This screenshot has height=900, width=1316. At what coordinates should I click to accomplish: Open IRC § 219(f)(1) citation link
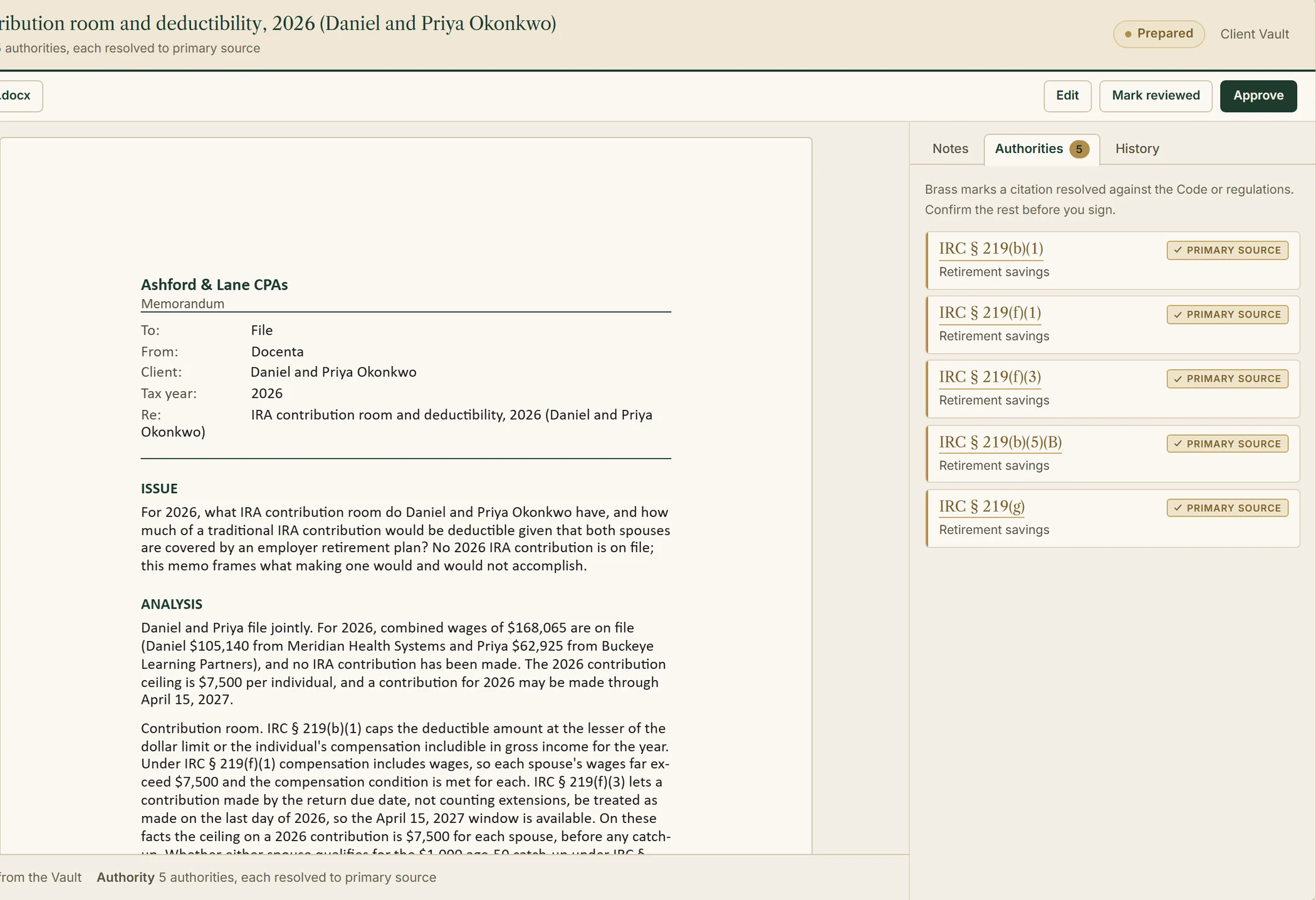990,313
